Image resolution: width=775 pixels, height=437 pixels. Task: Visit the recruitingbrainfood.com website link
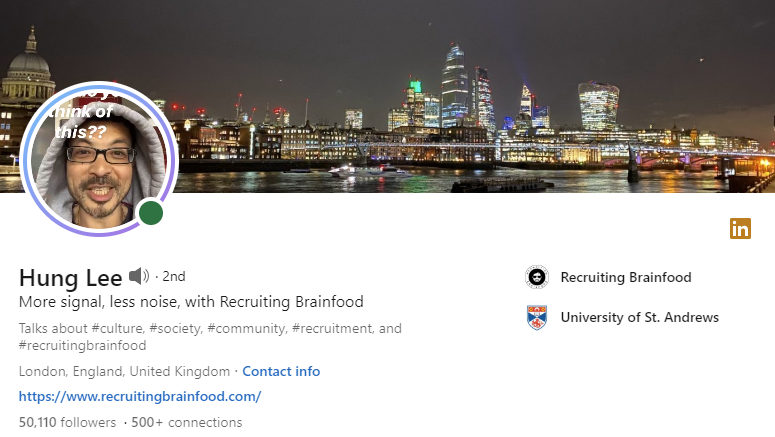pos(140,396)
